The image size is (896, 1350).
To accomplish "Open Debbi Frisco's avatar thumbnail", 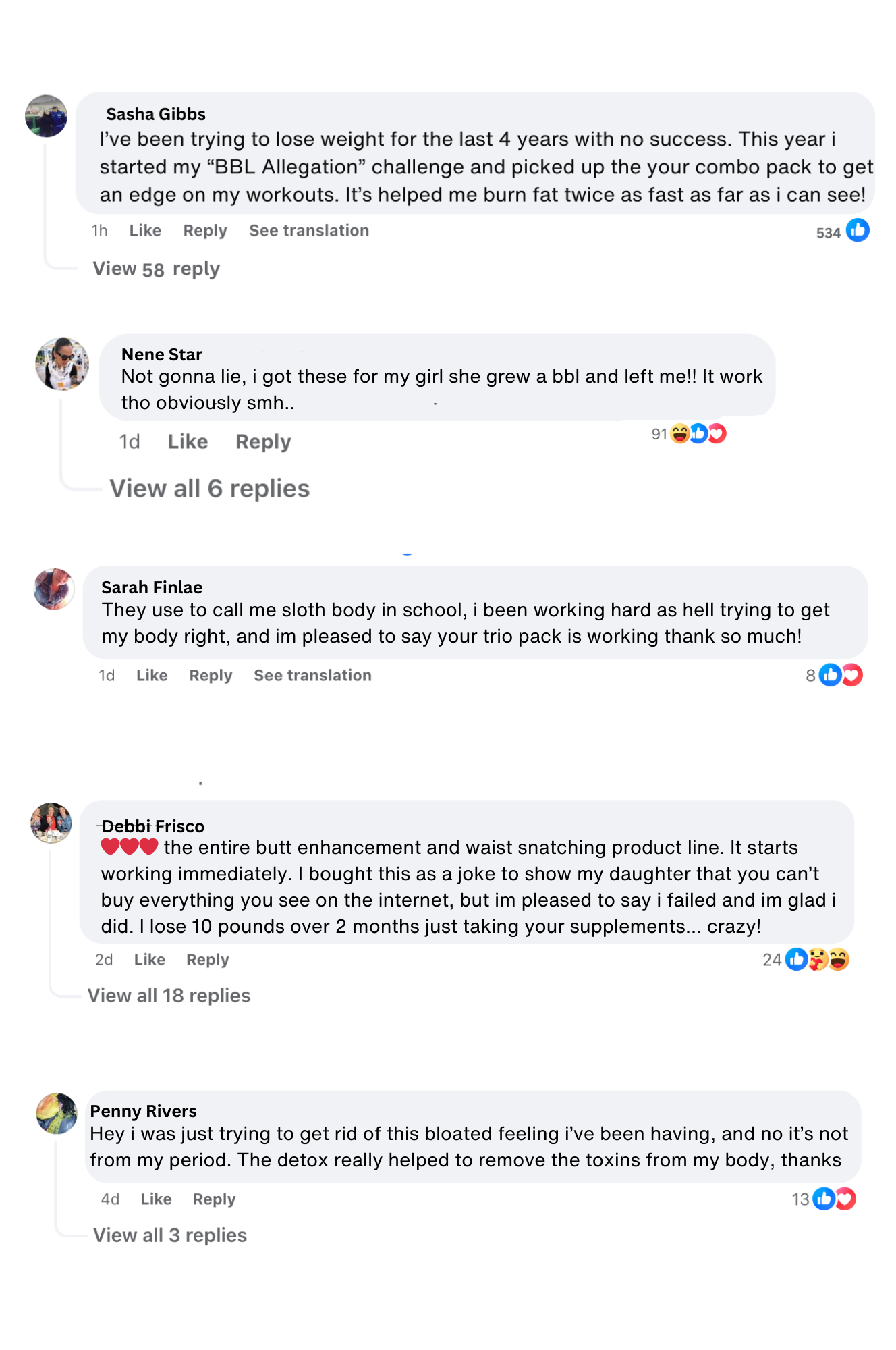I will pos(51,823).
